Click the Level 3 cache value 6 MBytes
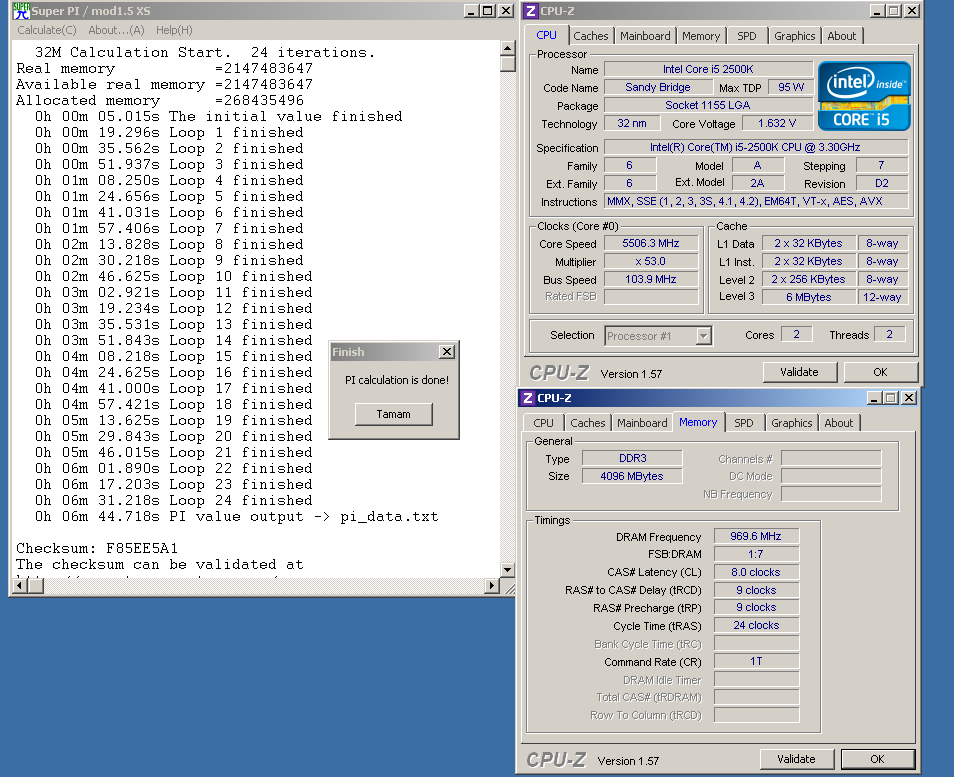The height and width of the screenshot is (777, 954). pos(809,297)
